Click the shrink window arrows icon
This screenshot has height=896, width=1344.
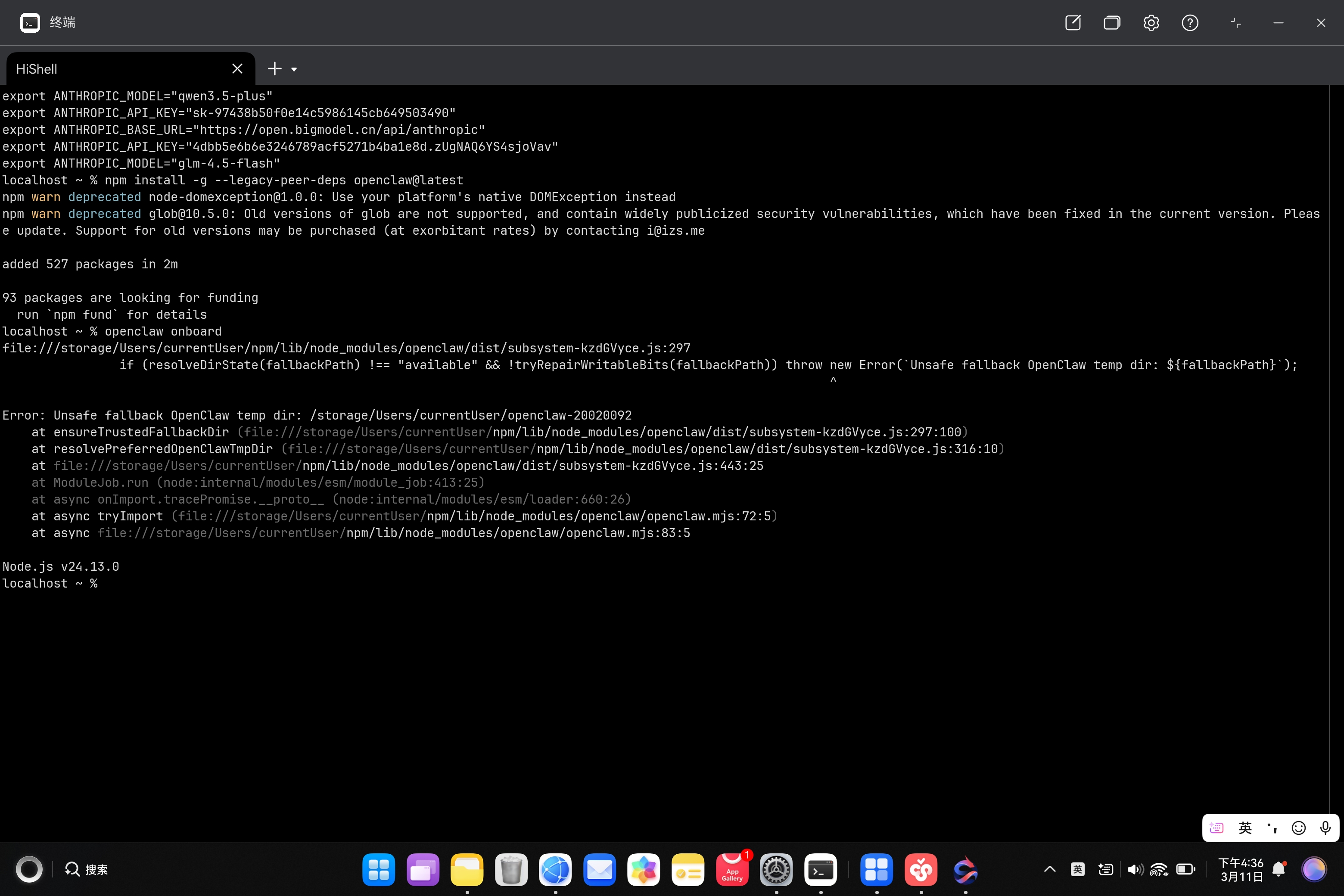1235,23
